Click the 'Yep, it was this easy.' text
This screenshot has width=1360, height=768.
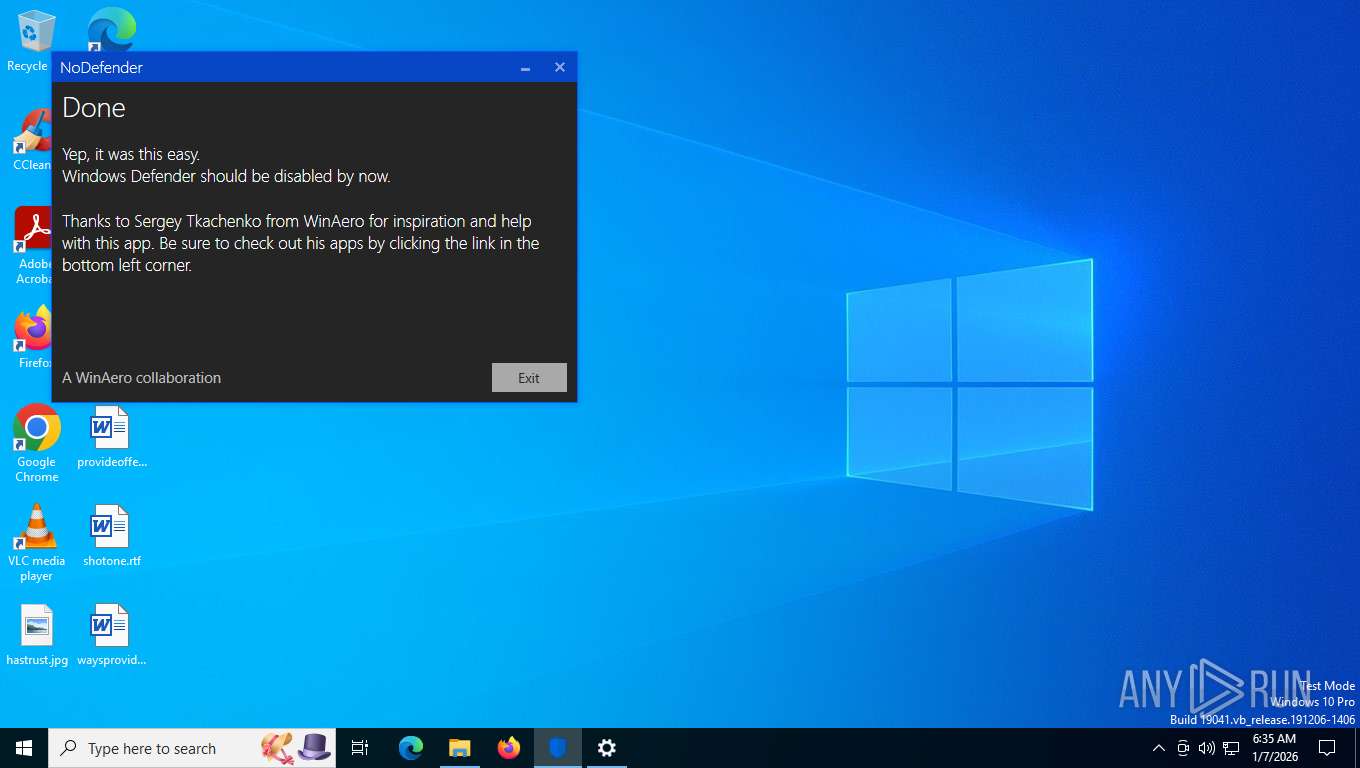coord(131,154)
